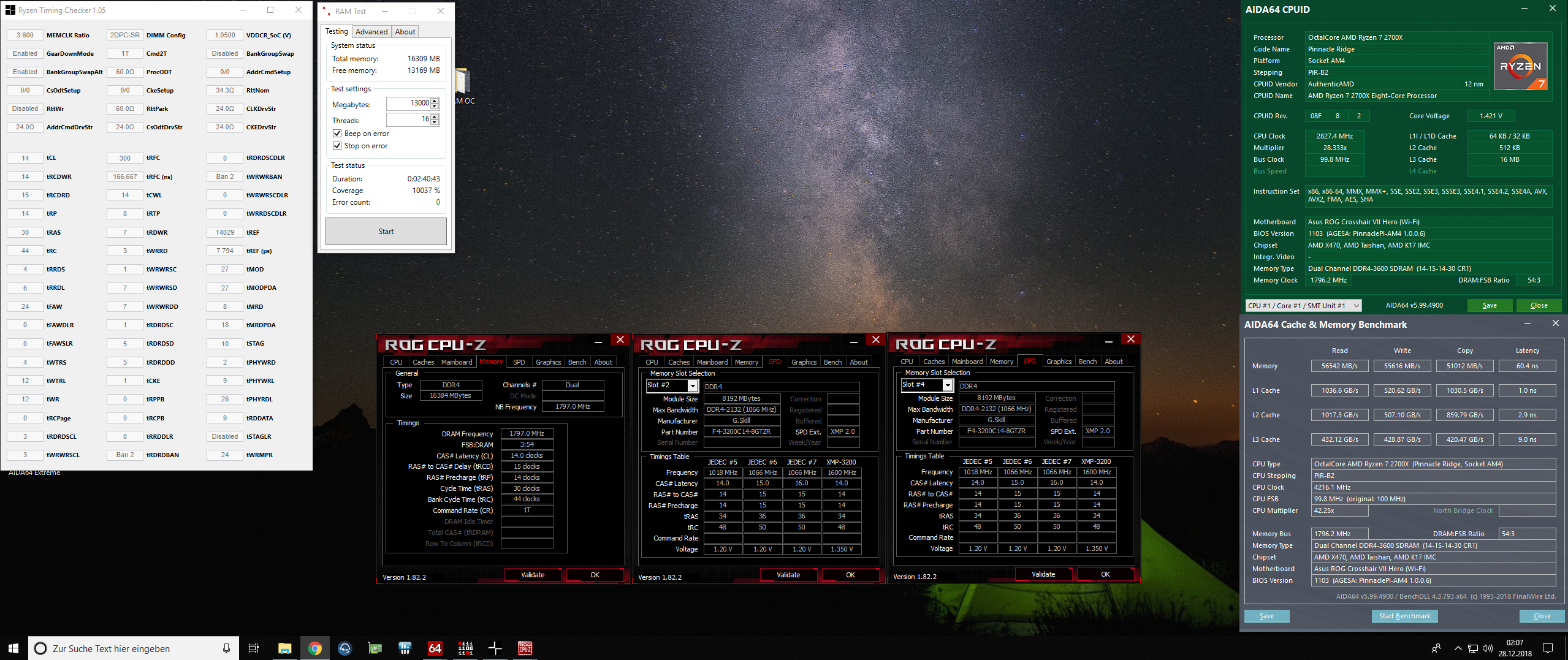1568x660 pixels.
Task: Click Save in the AIDA64 CPUID window
Action: pos(1490,306)
